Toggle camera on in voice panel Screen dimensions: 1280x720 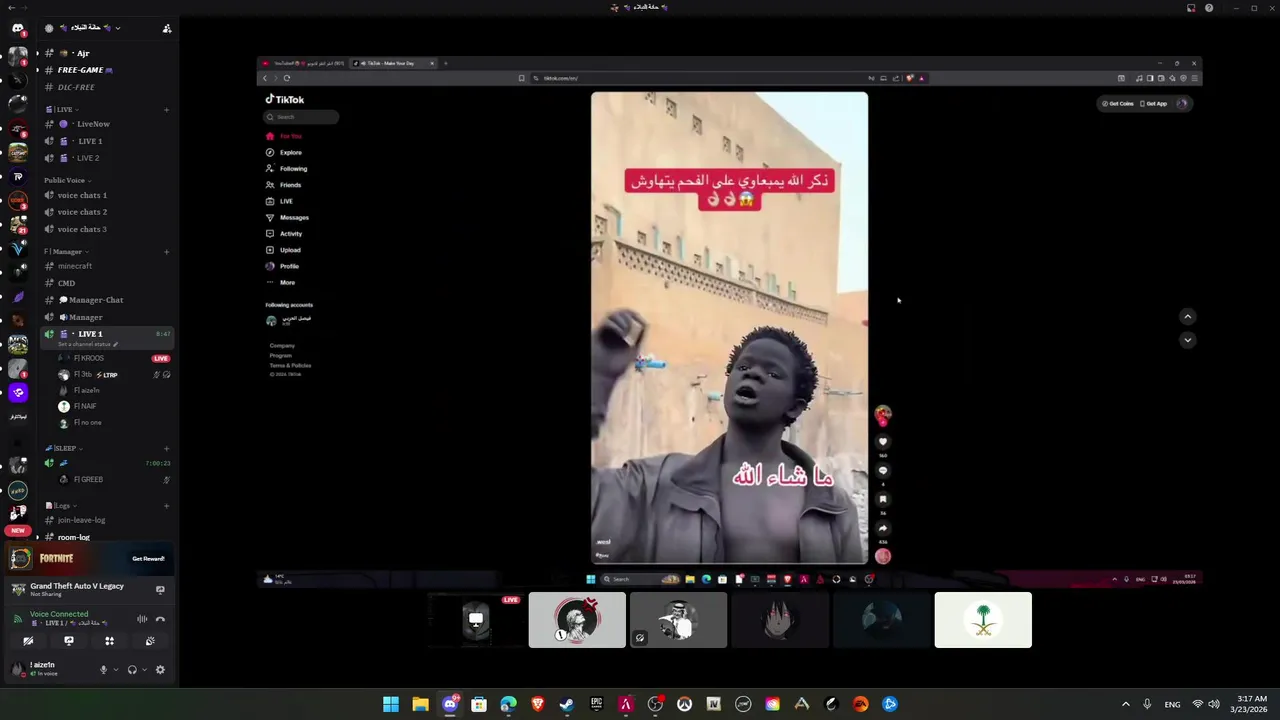tap(28, 641)
